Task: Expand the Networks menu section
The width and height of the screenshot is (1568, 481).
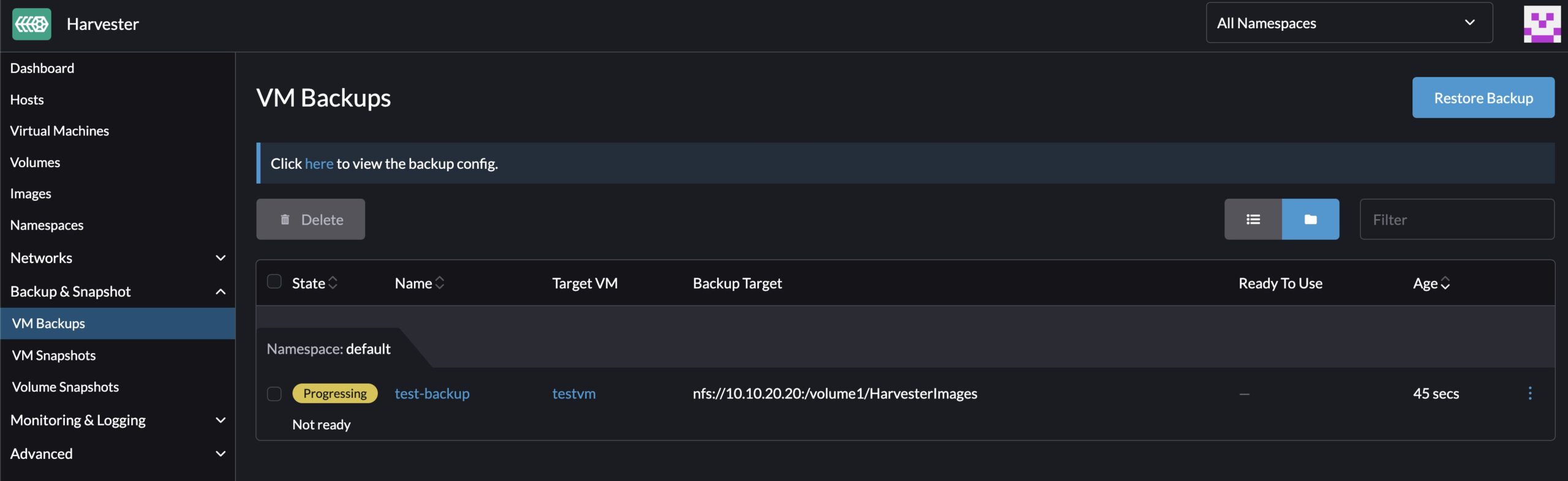Action: coord(118,258)
